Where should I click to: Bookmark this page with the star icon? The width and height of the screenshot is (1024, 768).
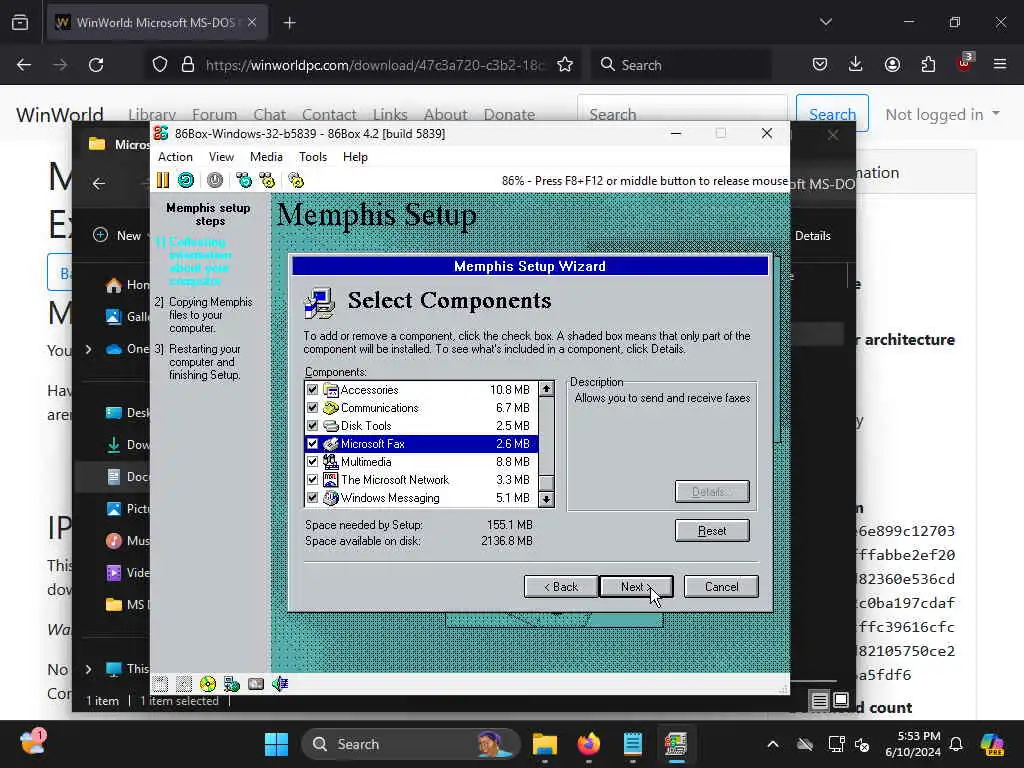565,65
